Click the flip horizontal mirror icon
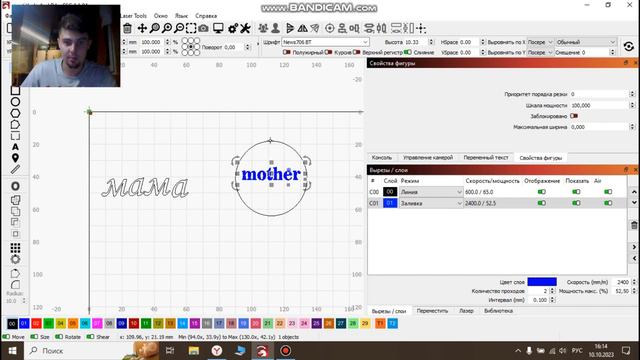Screen dimensions: 640x360 pos(302,28)
